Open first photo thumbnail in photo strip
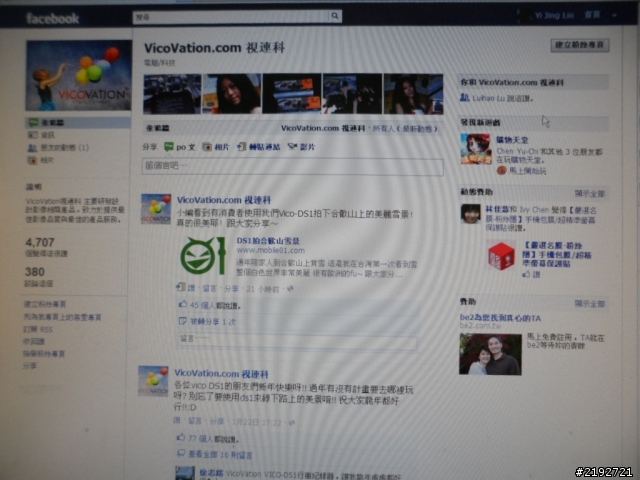Screen dimensions: 640x480 172,94
